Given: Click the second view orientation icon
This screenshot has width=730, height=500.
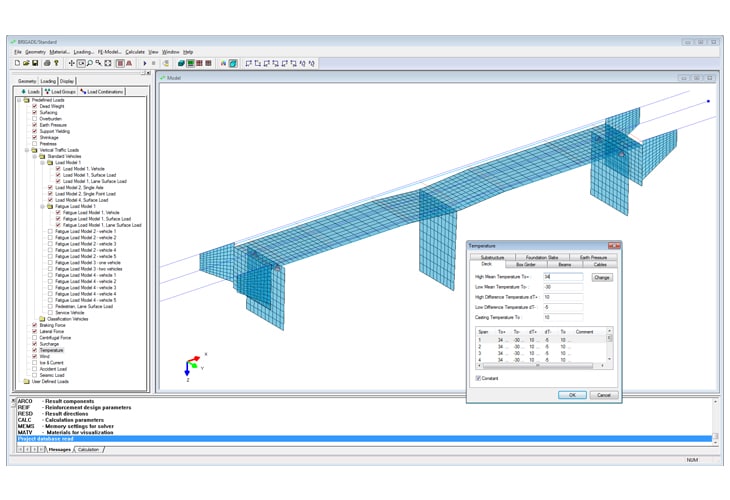Looking at the screenshot, I should click(x=257, y=63).
